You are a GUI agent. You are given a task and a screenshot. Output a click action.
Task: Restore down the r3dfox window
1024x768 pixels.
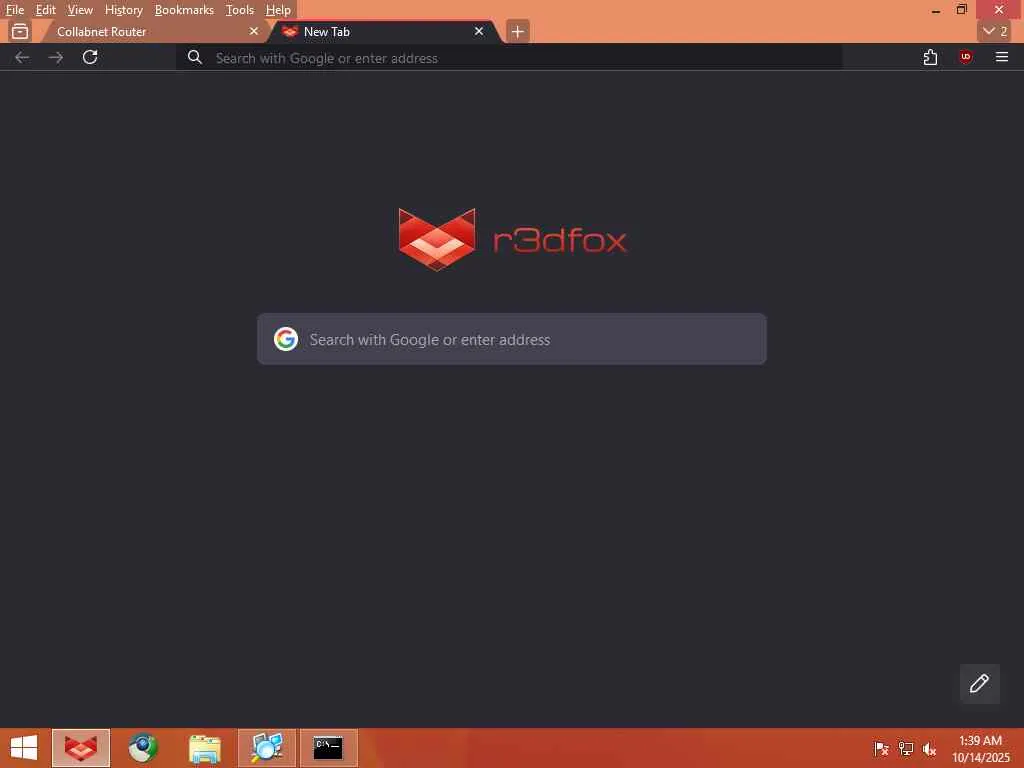[x=961, y=10]
